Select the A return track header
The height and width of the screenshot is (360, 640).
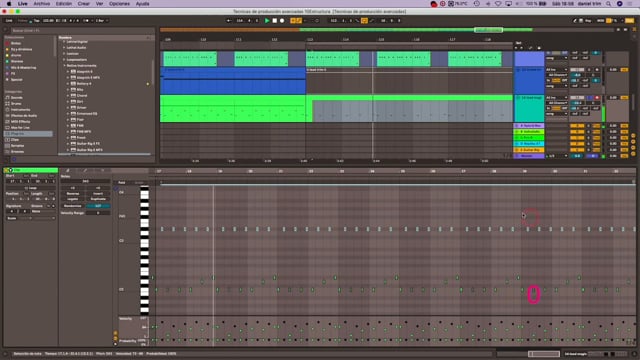coord(529,126)
